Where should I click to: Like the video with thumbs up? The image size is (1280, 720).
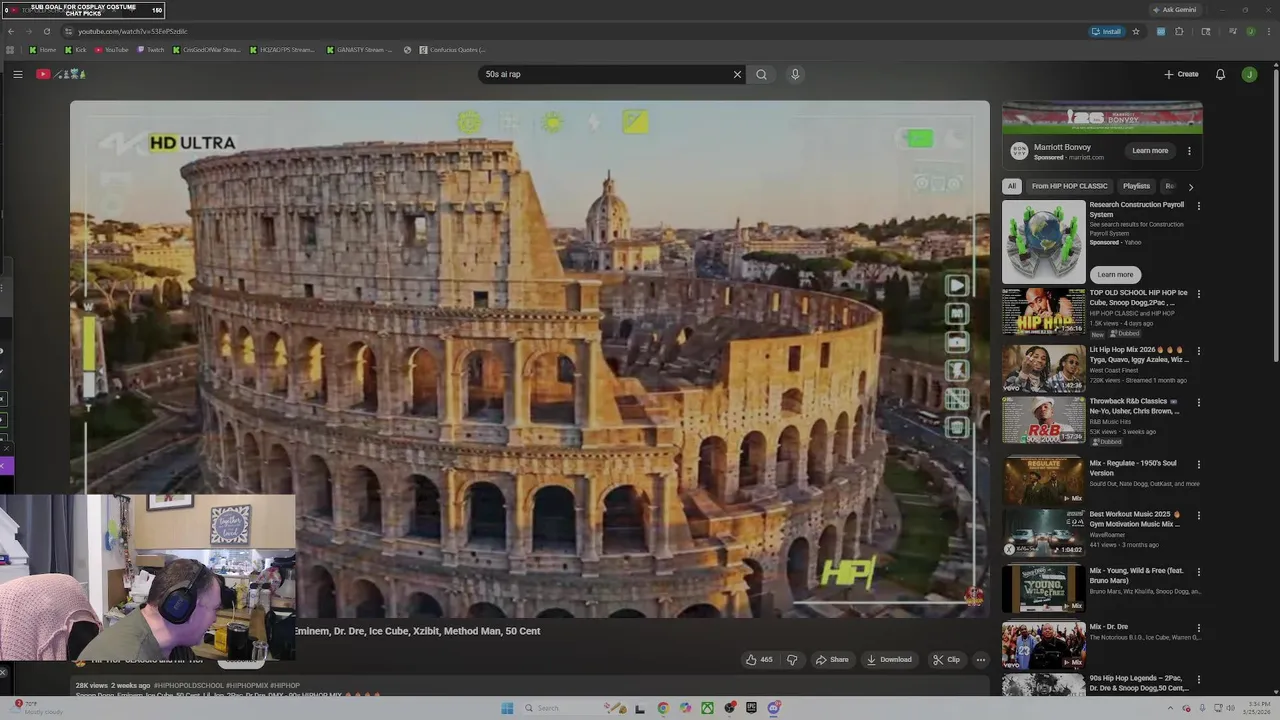tap(759, 659)
